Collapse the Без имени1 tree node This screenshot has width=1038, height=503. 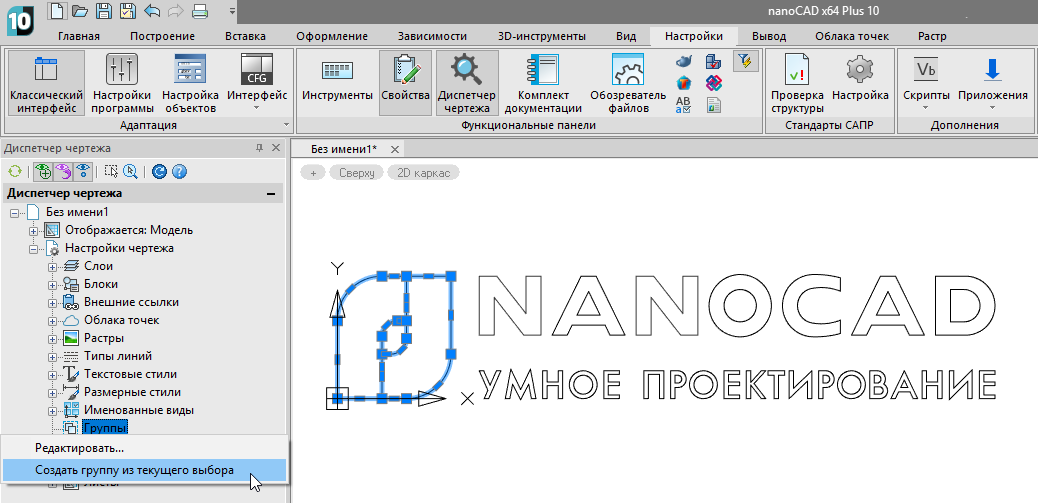15,212
